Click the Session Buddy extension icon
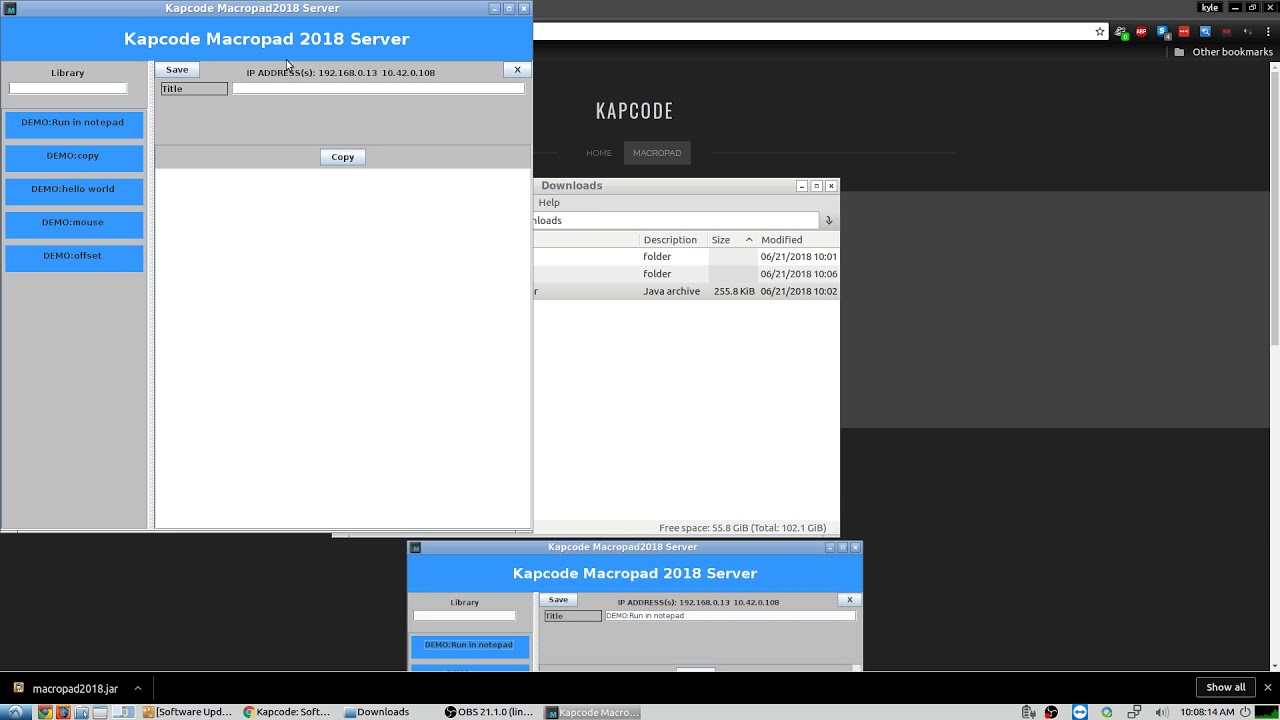Viewport: 1280px width, 720px height. pyautogui.click(x=1163, y=32)
